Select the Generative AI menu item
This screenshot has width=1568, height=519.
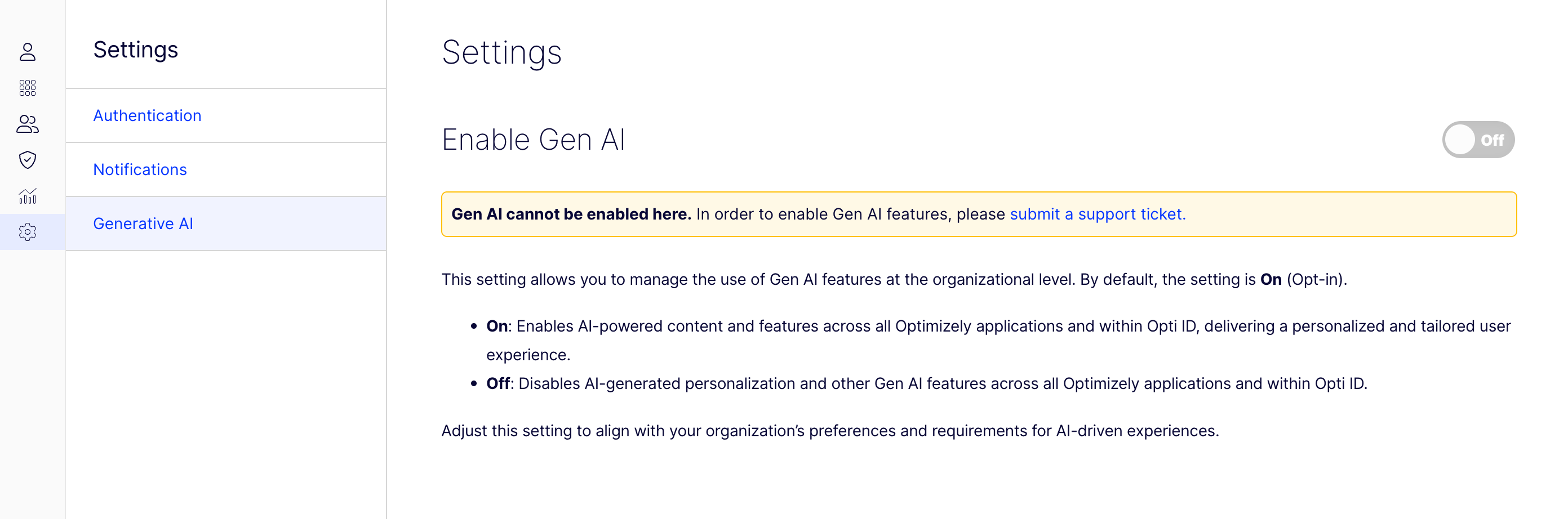(x=226, y=223)
